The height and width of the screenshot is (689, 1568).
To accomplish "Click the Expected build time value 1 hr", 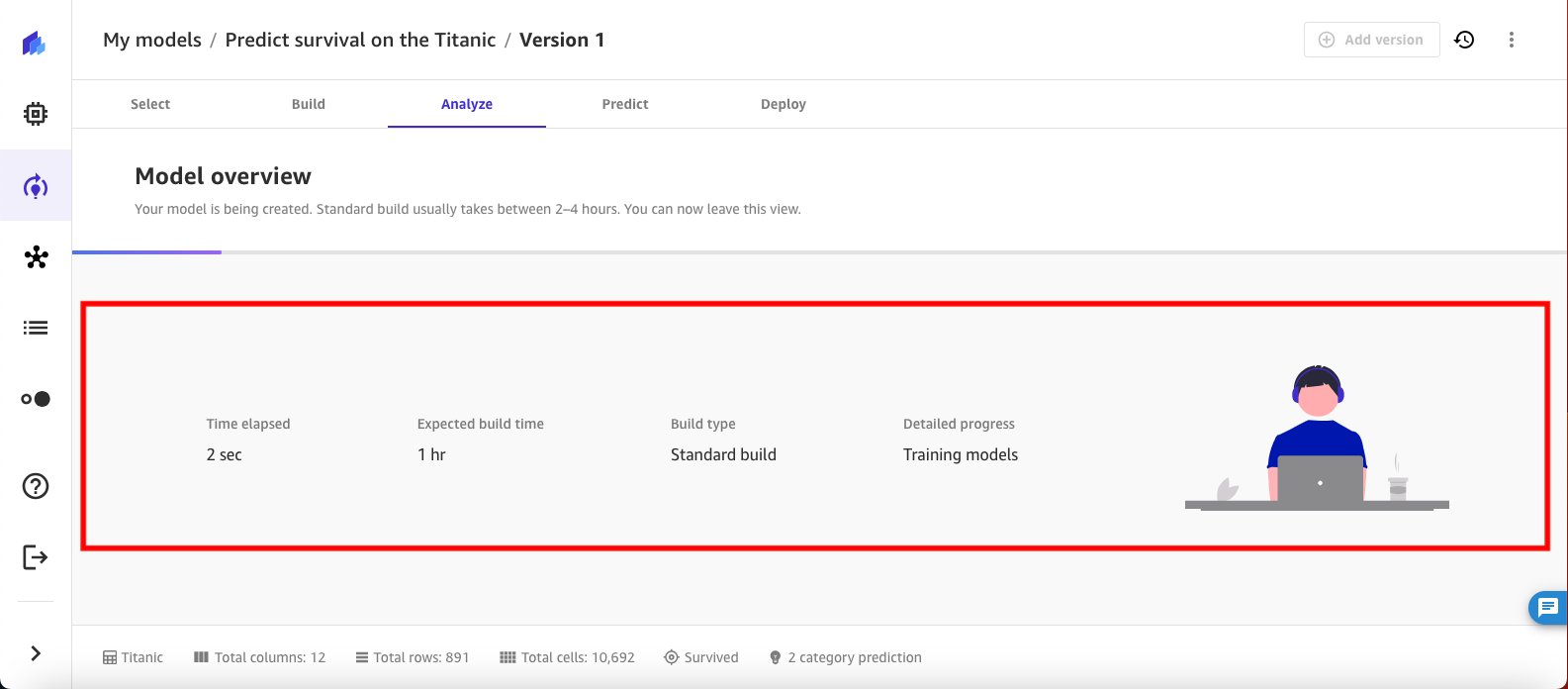I will [x=431, y=454].
